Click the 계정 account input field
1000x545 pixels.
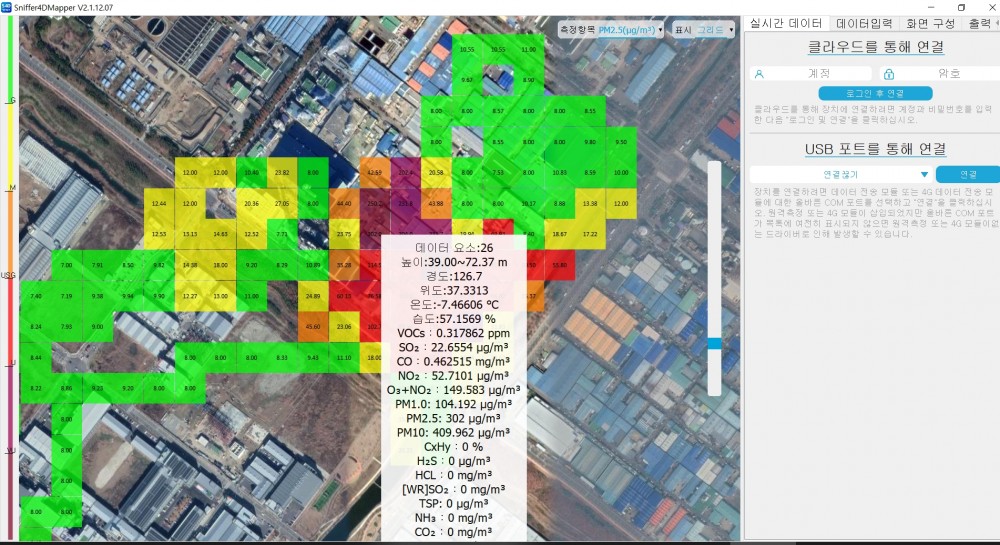point(818,73)
